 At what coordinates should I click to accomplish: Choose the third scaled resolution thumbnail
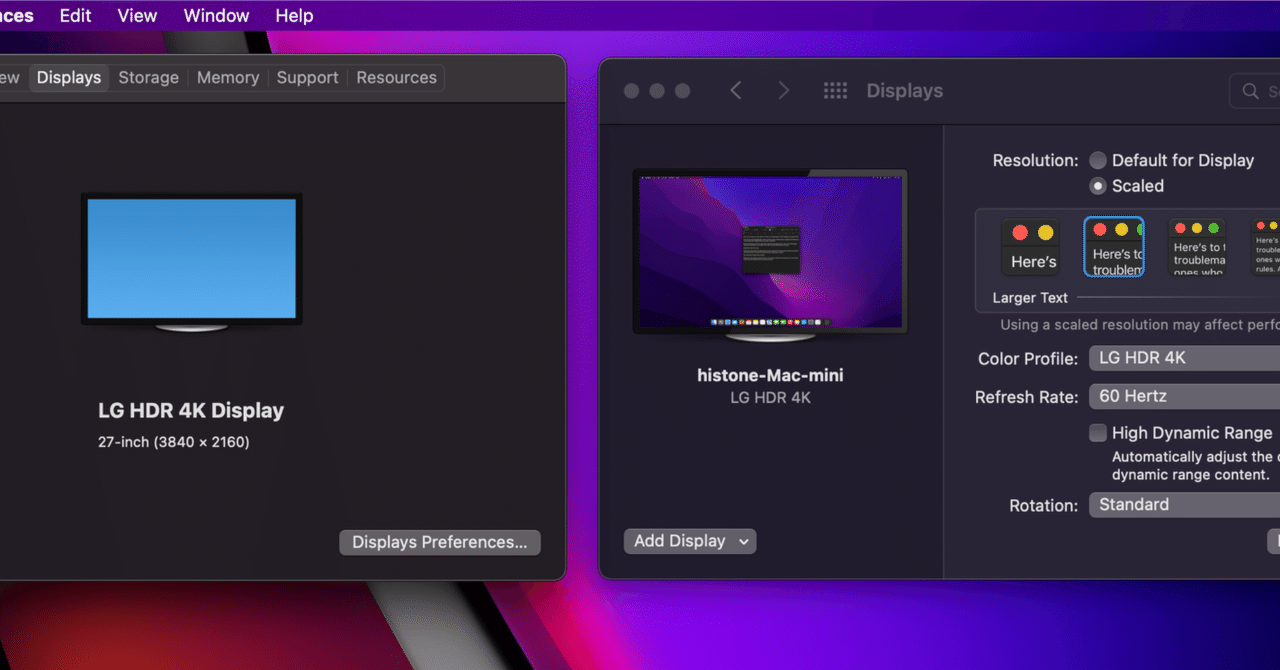pyautogui.click(x=1198, y=247)
